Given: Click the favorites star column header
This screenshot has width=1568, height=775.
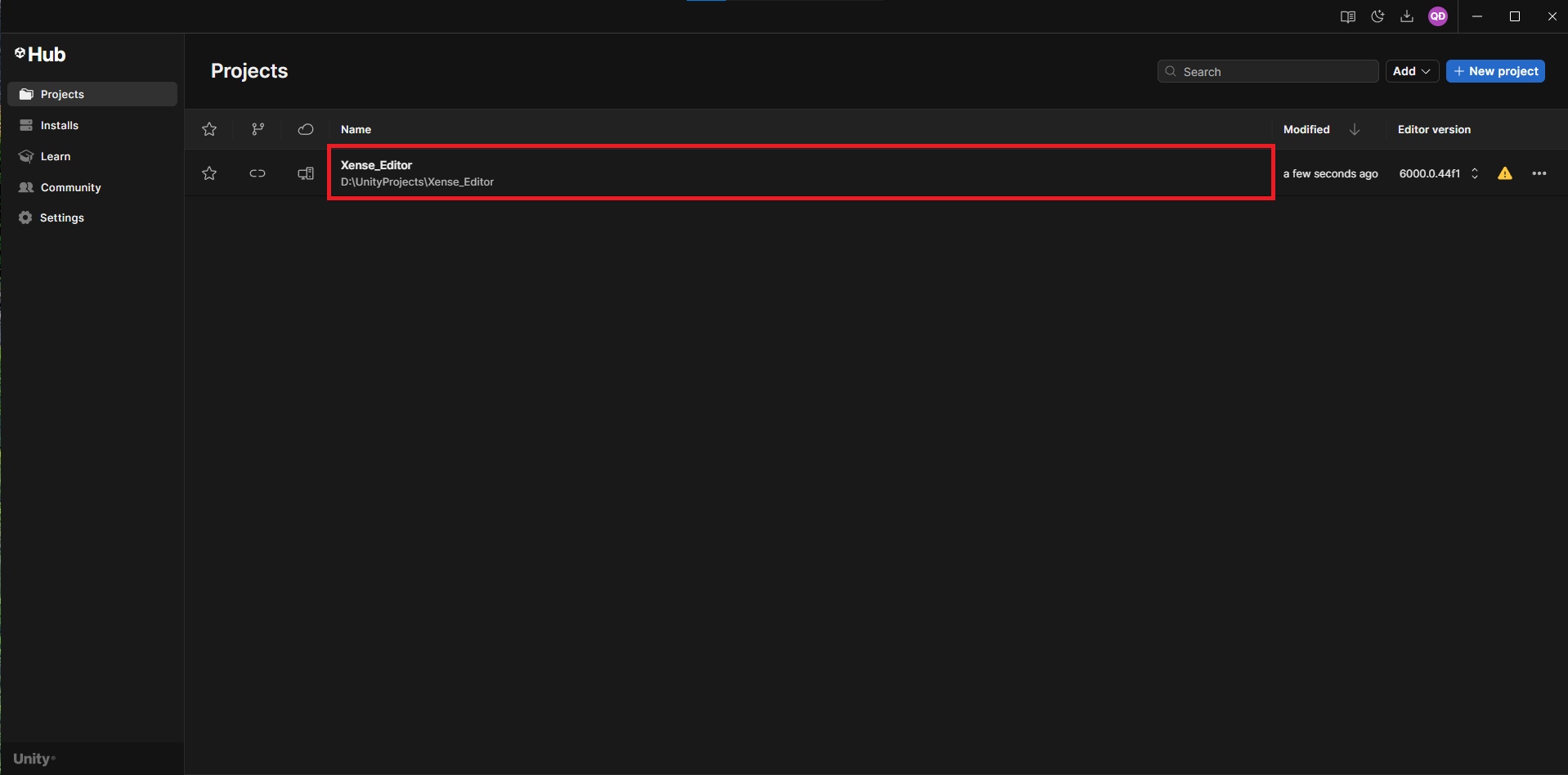Looking at the screenshot, I should pyautogui.click(x=209, y=129).
